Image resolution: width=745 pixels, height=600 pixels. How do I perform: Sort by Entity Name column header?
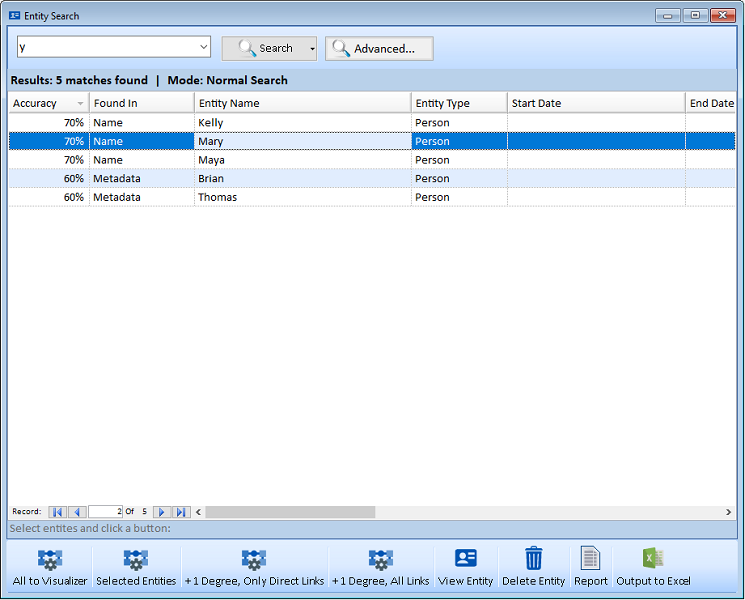(x=302, y=103)
